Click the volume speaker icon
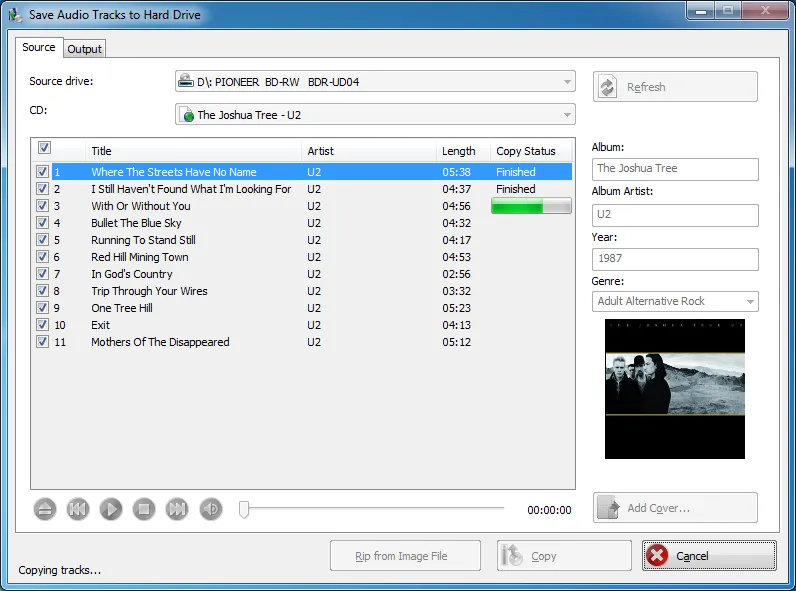The height and width of the screenshot is (591, 796). click(x=211, y=509)
